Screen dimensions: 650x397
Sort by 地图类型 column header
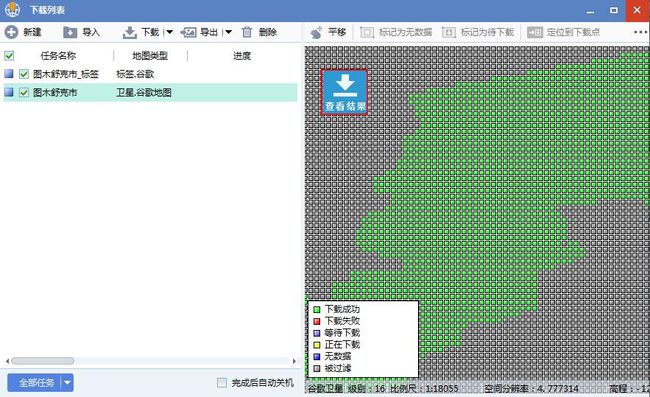point(150,56)
